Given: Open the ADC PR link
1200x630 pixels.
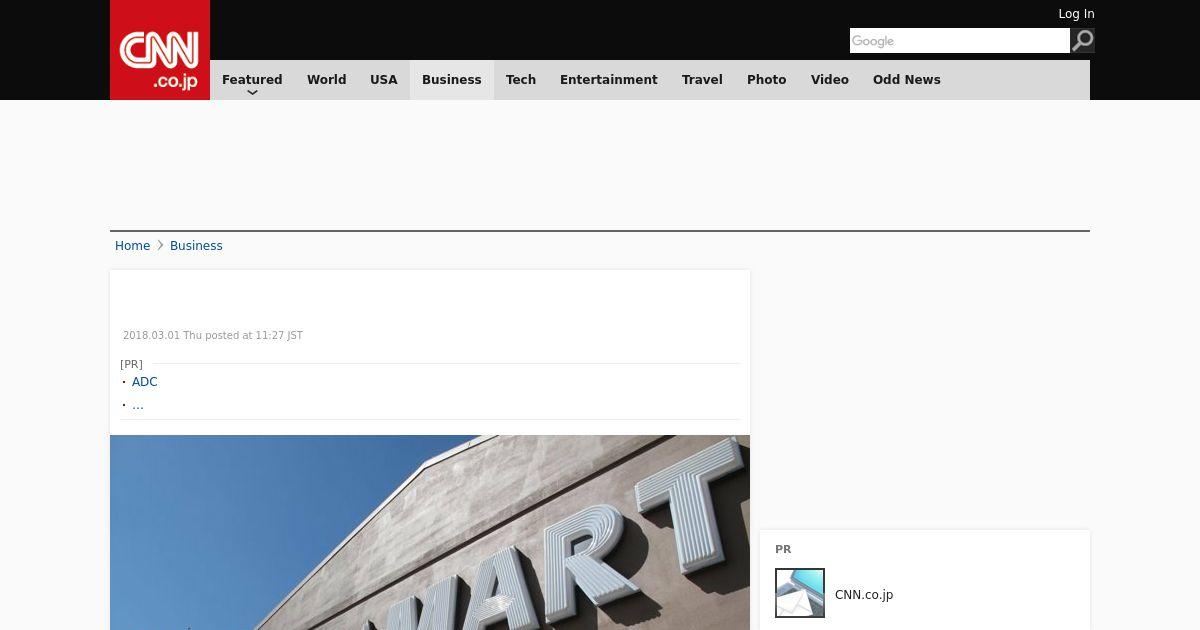Looking at the screenshot, I should [x=145, y=382].
